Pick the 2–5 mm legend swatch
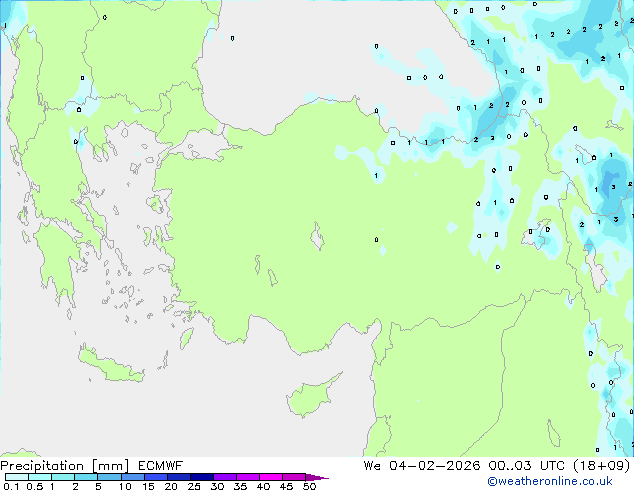The image size is (634, 490). [x=86, y=477]
